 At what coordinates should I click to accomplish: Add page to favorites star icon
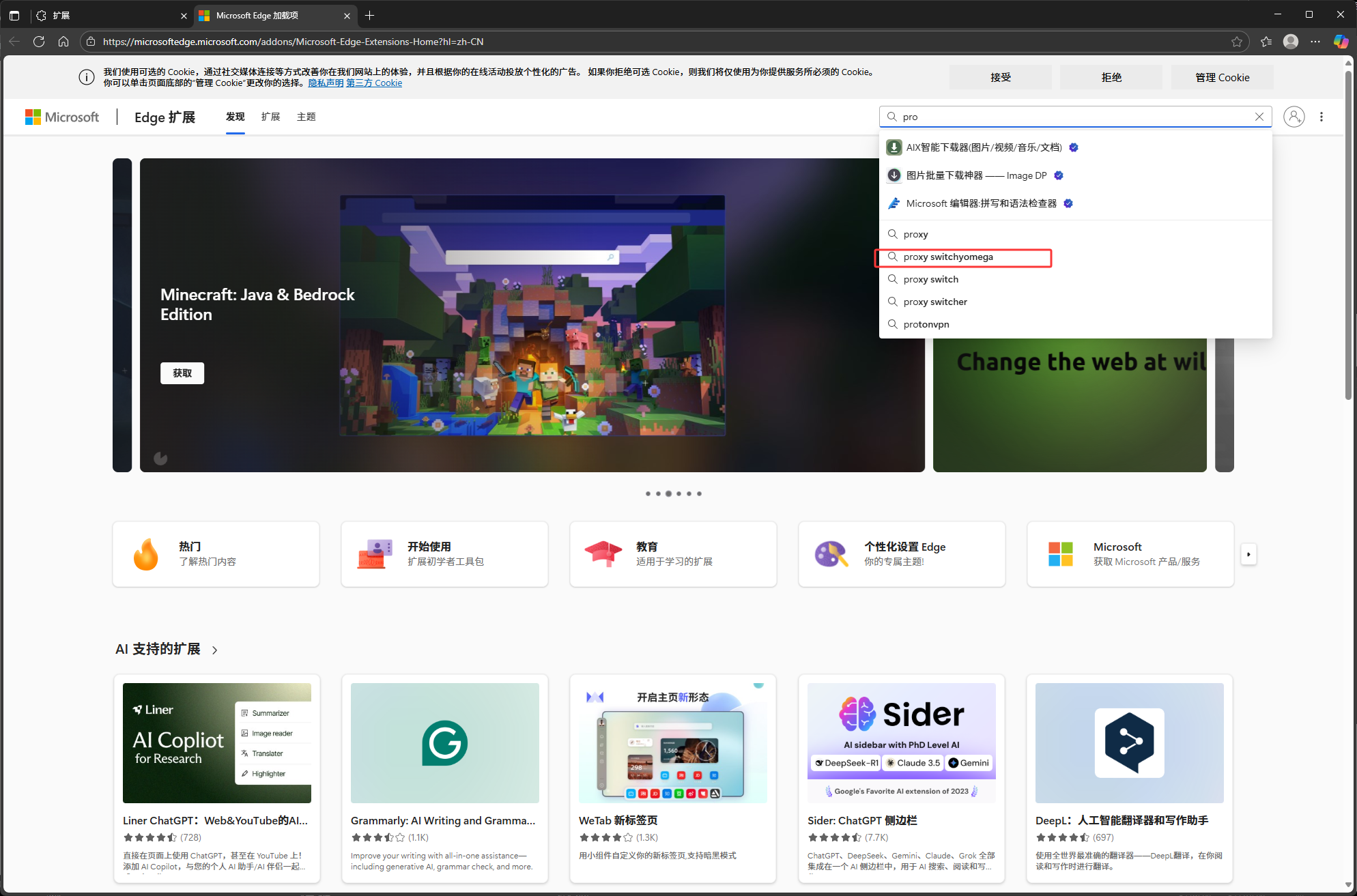click(x=1236, y=42)
